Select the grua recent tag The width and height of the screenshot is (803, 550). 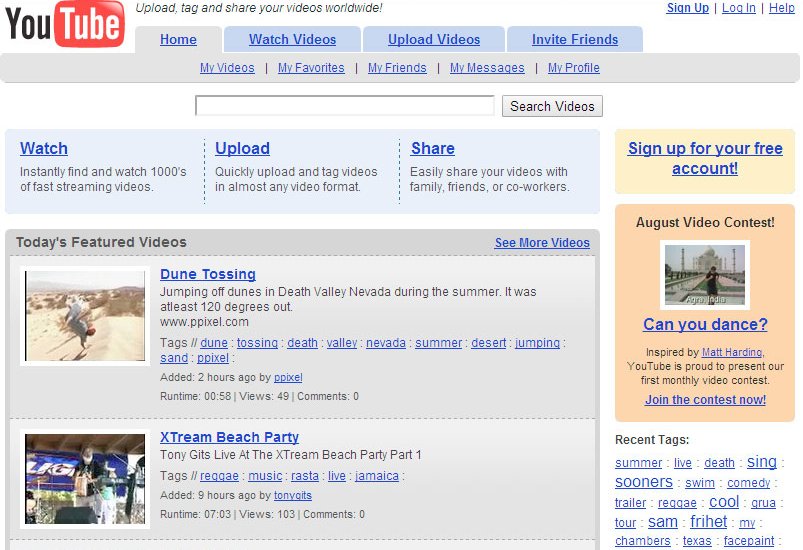pos(763,503)
